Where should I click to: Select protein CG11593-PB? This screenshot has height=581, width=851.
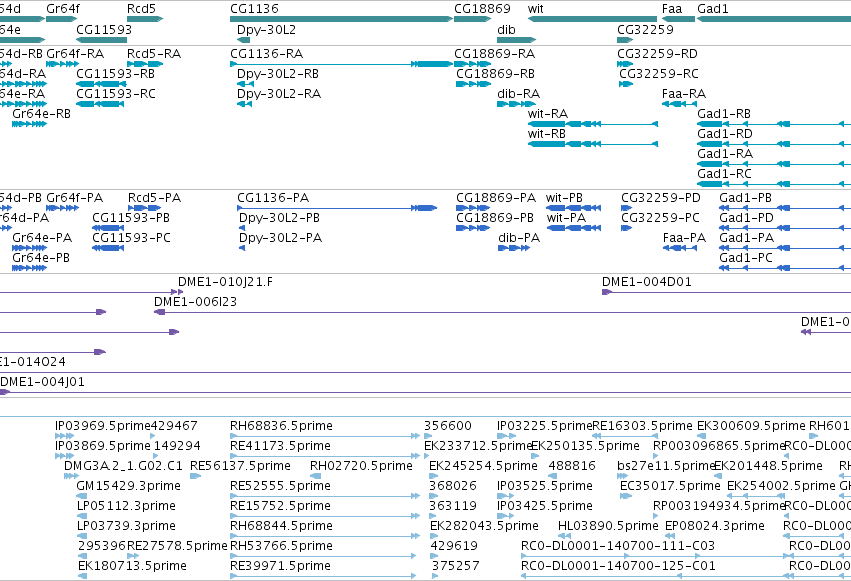pyautogui.click(x=108, y=228)
